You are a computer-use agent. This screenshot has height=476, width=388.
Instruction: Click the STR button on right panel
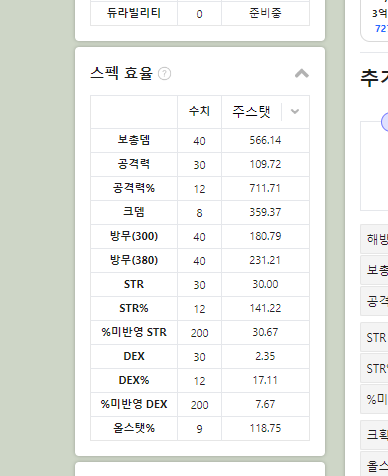pos(374,337)
